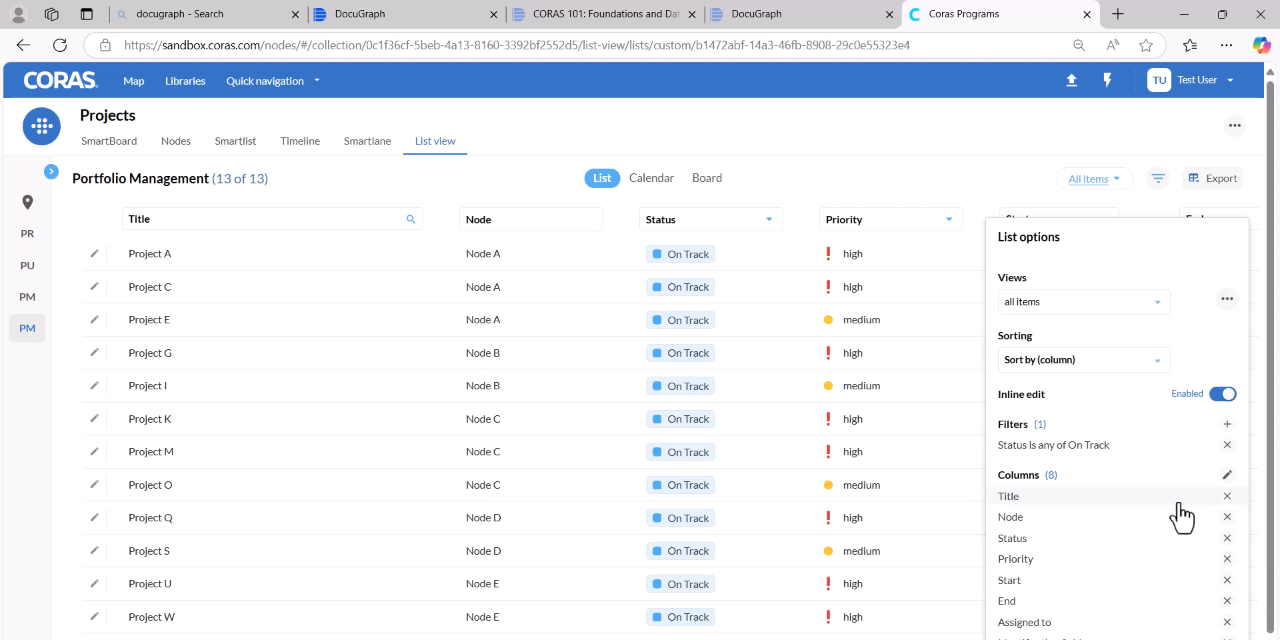Click the upload icon in CORAS header
This screenshot has width=1280, height=640.
pos(1071,80)
